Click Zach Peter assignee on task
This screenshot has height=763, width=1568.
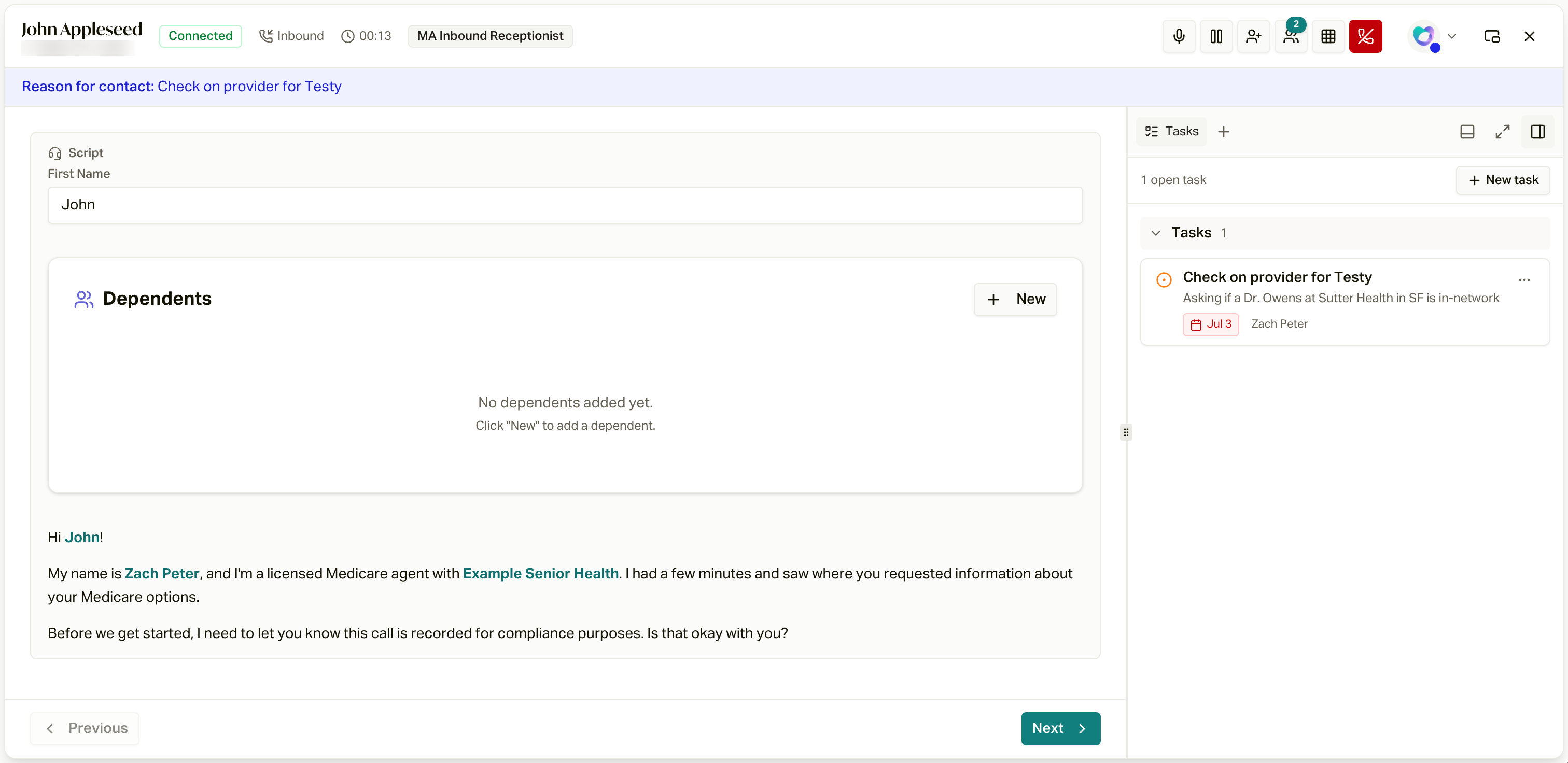click(x=1279, y=324)
